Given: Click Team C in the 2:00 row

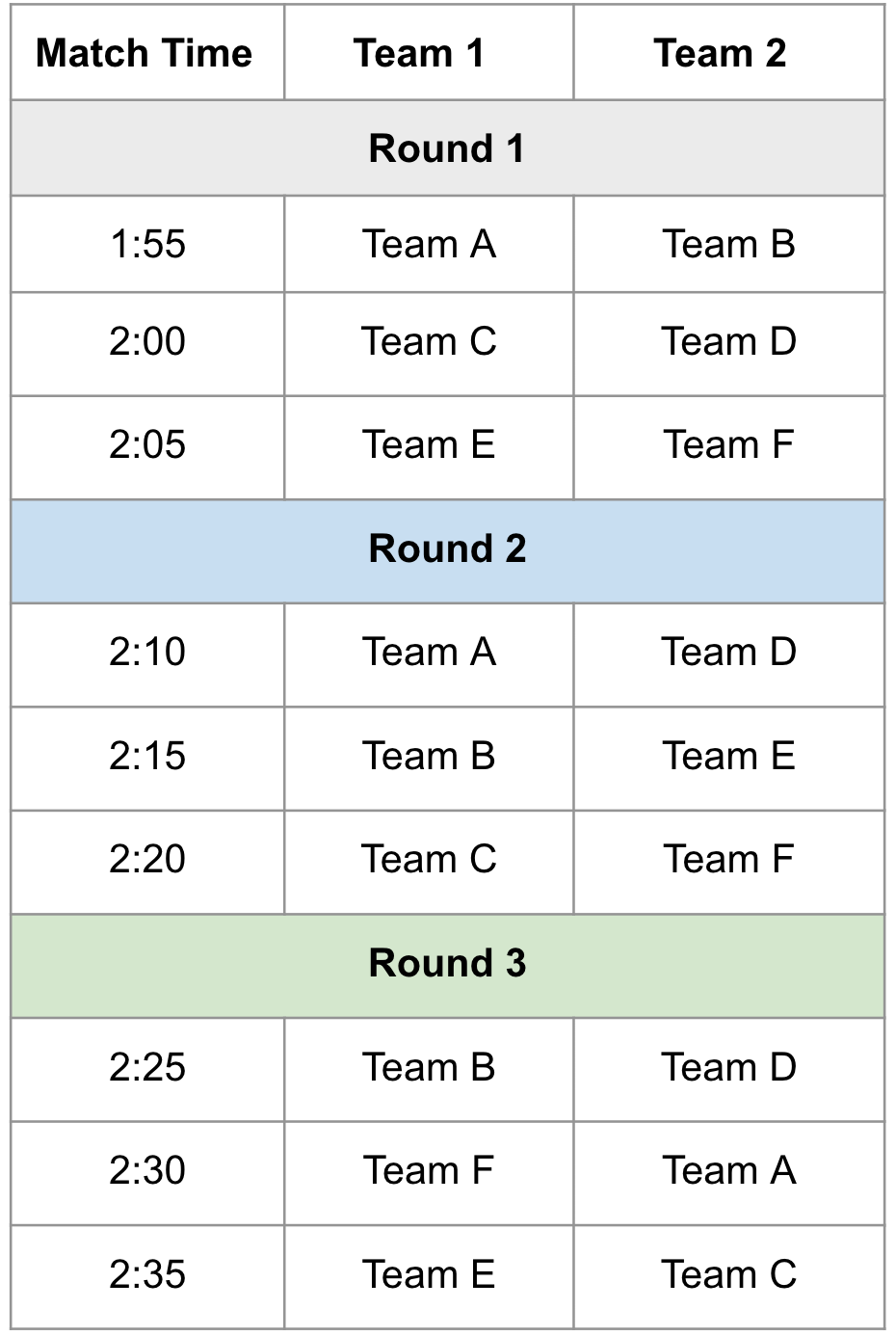Looking at the screenshot, I should [429, 342].
